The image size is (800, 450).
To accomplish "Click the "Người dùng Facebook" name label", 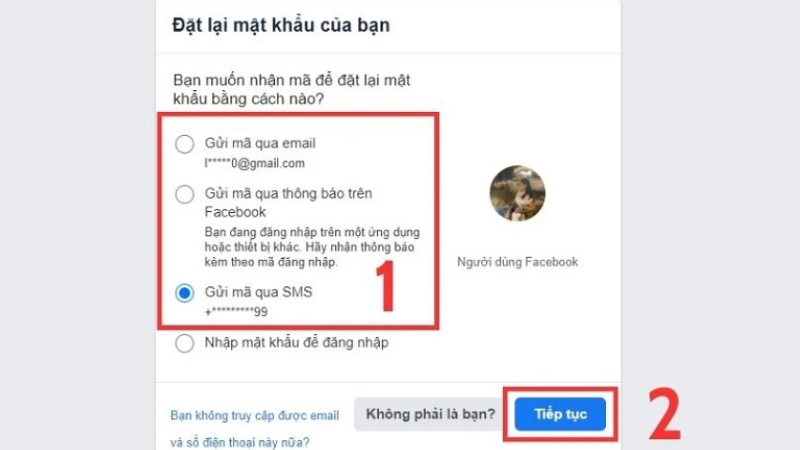I will (x=517, y=262).
